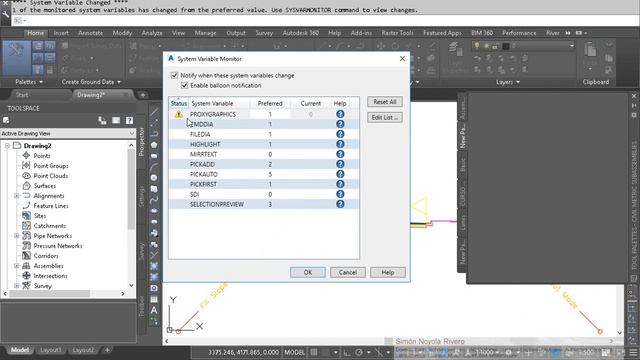
Task: Click PROXYGRAPHICS warning status icon
Action: (179, 115)
